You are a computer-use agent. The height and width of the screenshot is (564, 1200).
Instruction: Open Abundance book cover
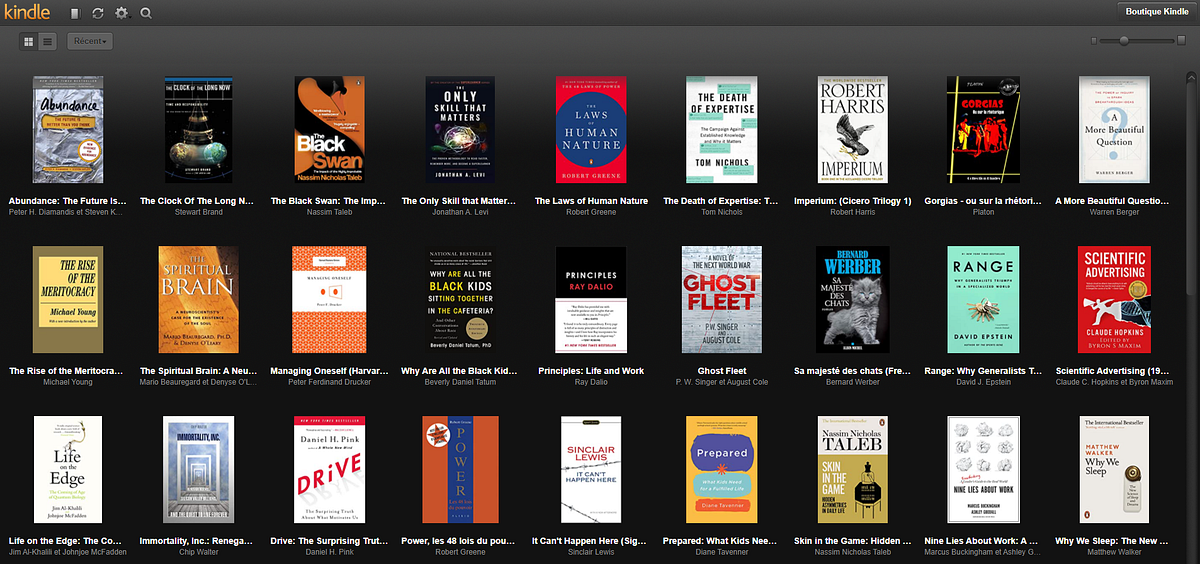(x=68, y=130)
